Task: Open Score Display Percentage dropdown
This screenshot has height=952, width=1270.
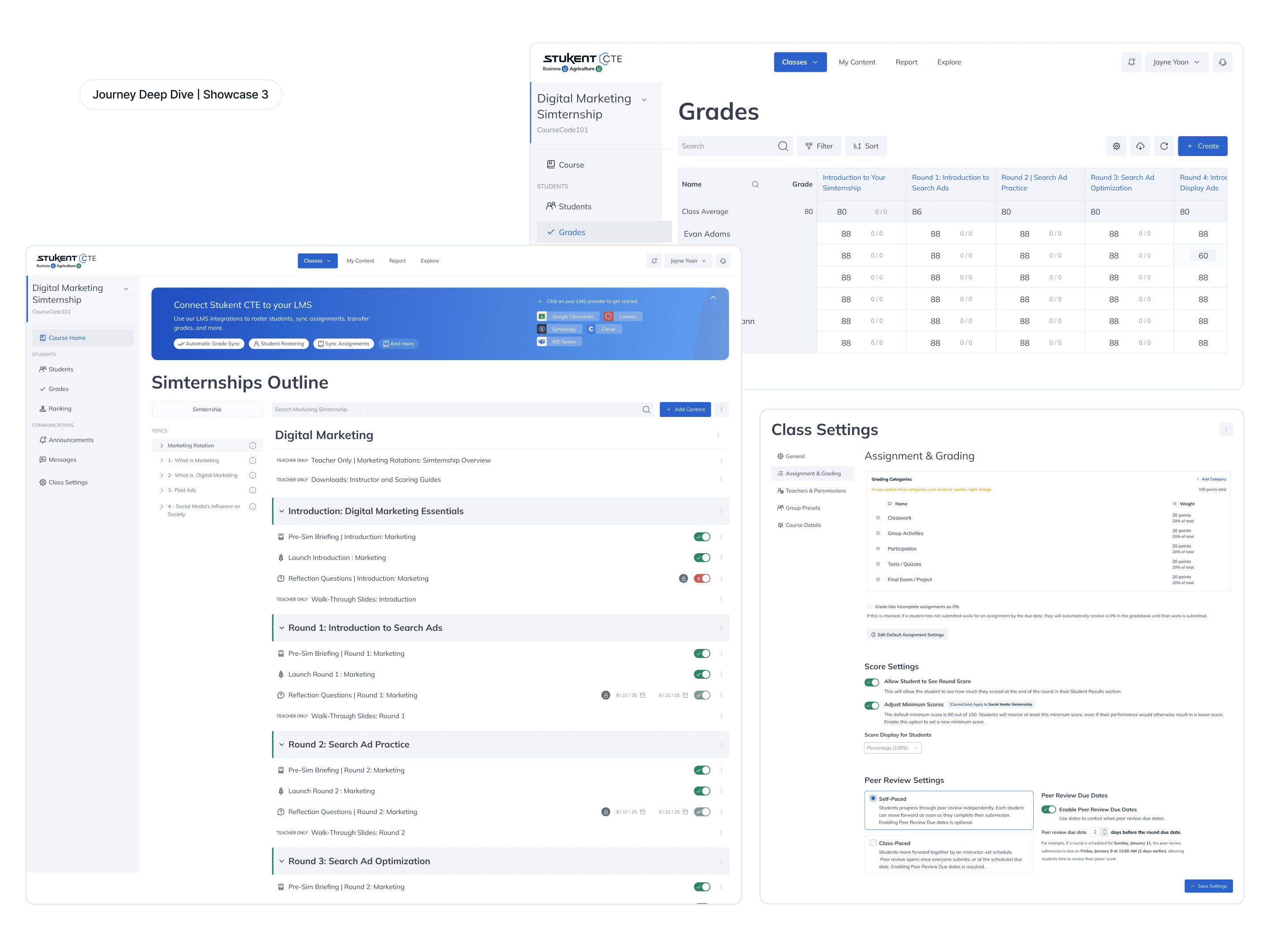Action: pyautogui.click(x=892, y=747)
